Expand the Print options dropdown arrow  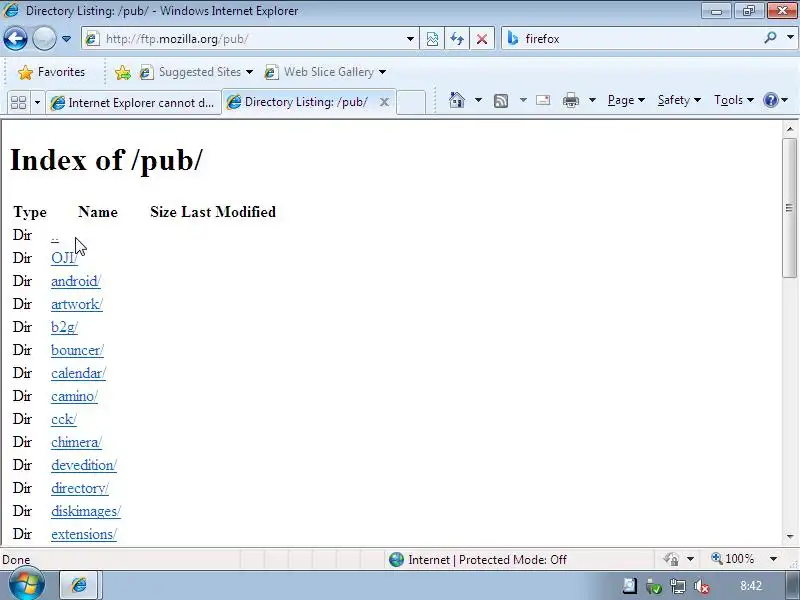(592, 100)
